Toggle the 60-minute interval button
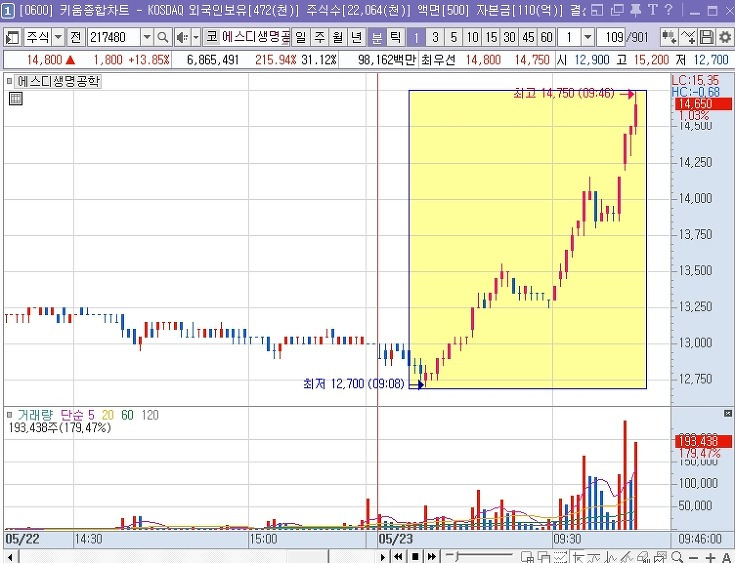 547,37
